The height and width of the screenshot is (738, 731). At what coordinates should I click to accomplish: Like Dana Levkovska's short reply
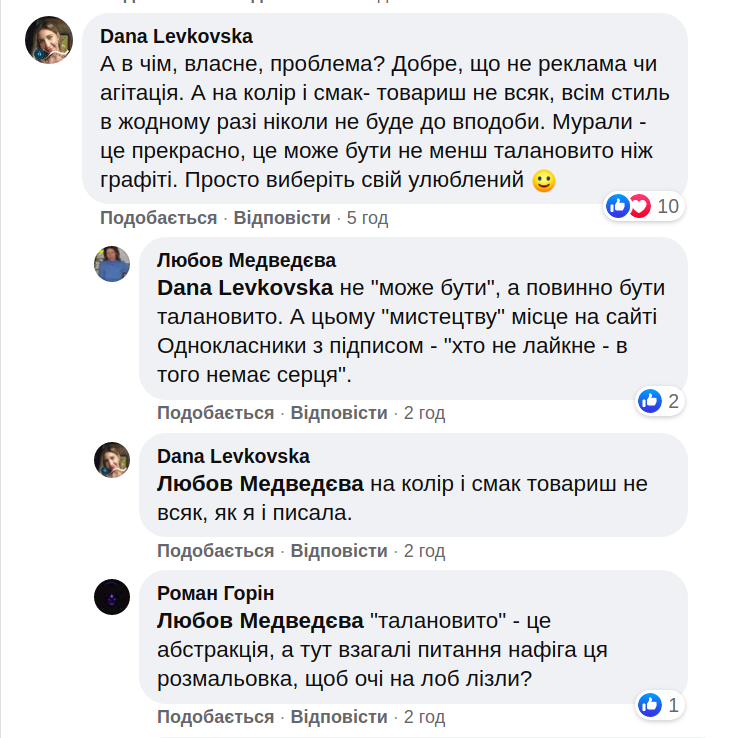click(215, 551)
